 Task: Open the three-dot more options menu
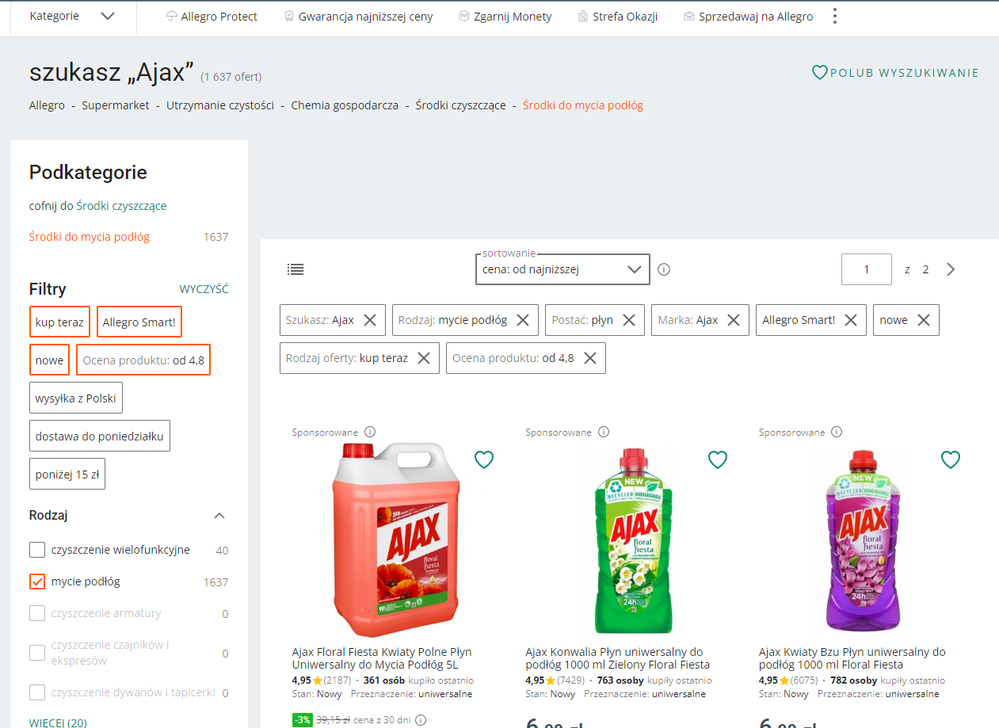pyautogui.click(x=835, y=17)
